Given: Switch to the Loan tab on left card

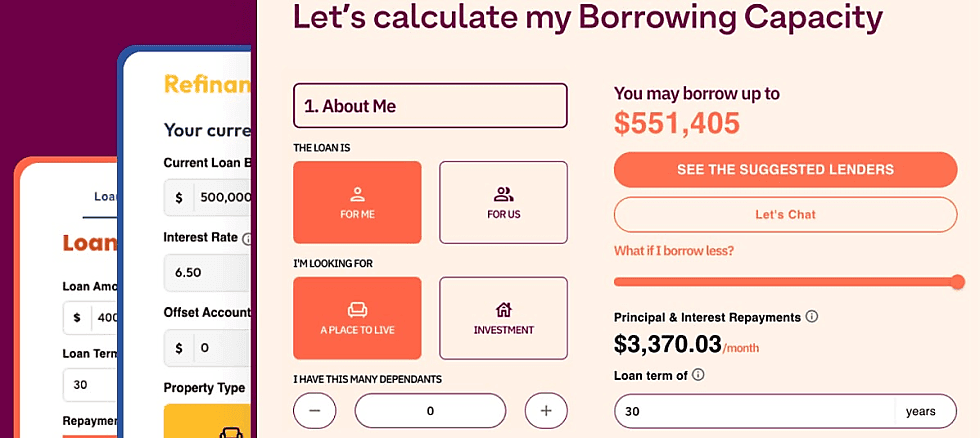Looking at the screenshot, I should (x=105, y=197).
